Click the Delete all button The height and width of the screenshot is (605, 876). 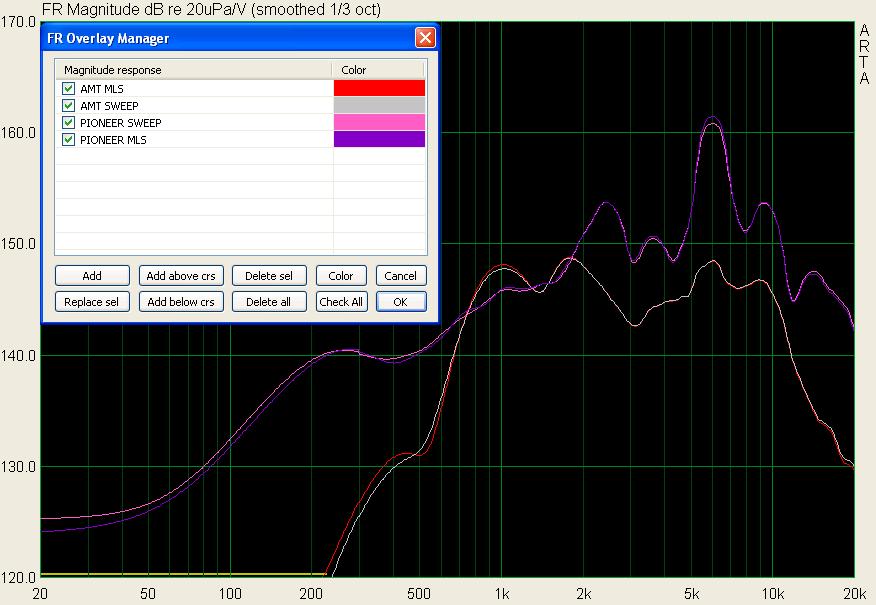tap(269, 302)
